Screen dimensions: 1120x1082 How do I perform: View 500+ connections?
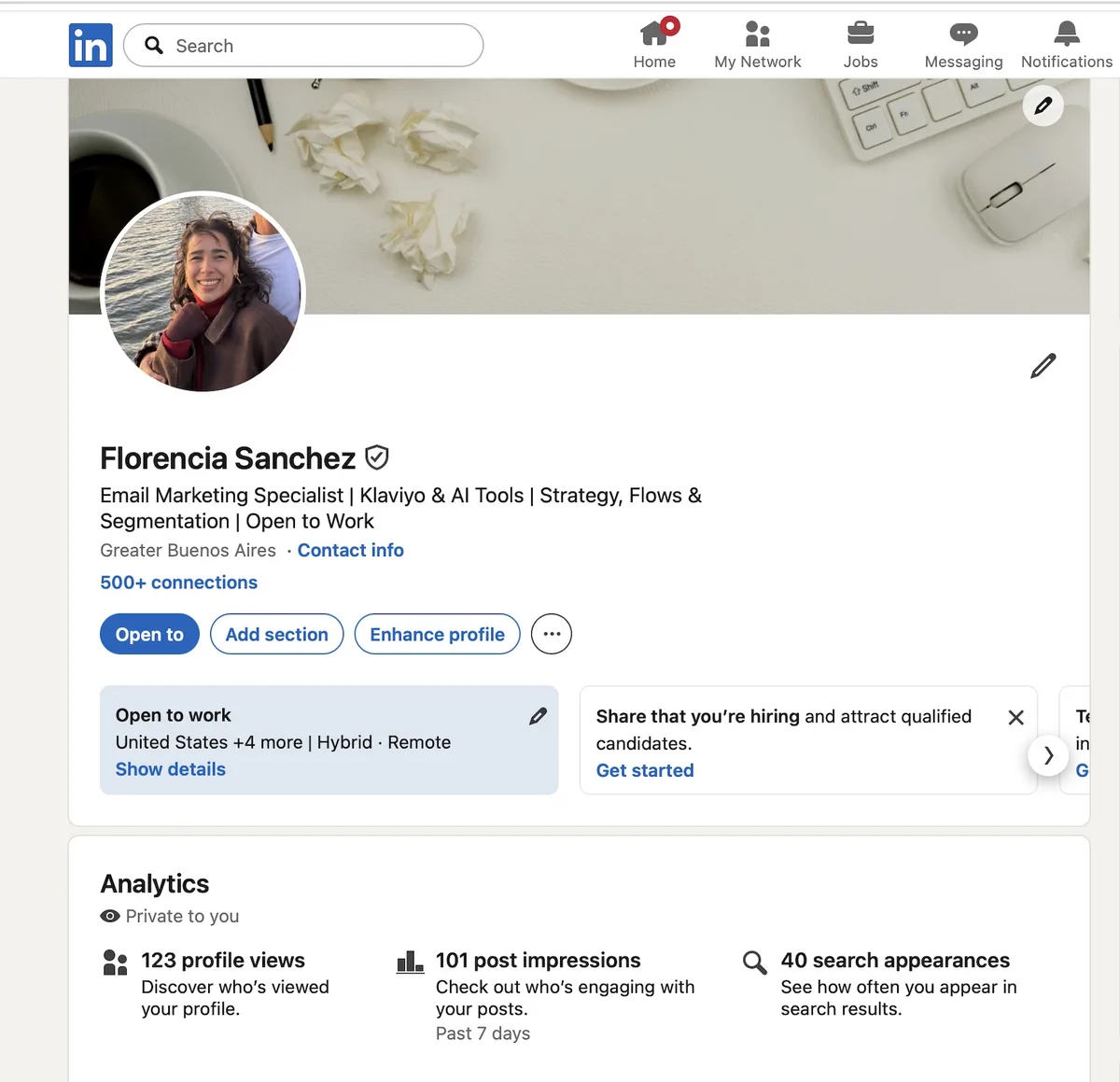(x=179, y=583)
